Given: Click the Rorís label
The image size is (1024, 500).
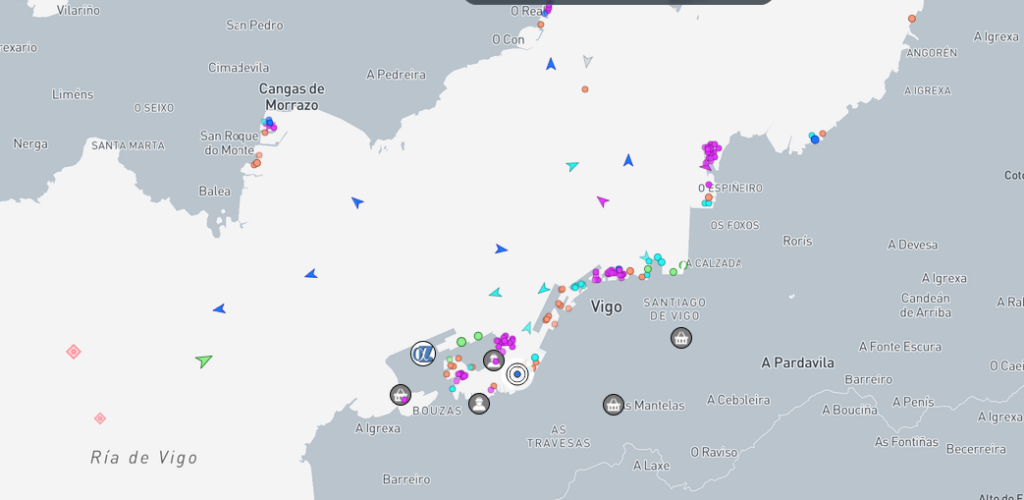Looking at the screenshot, I should point(797,241).
